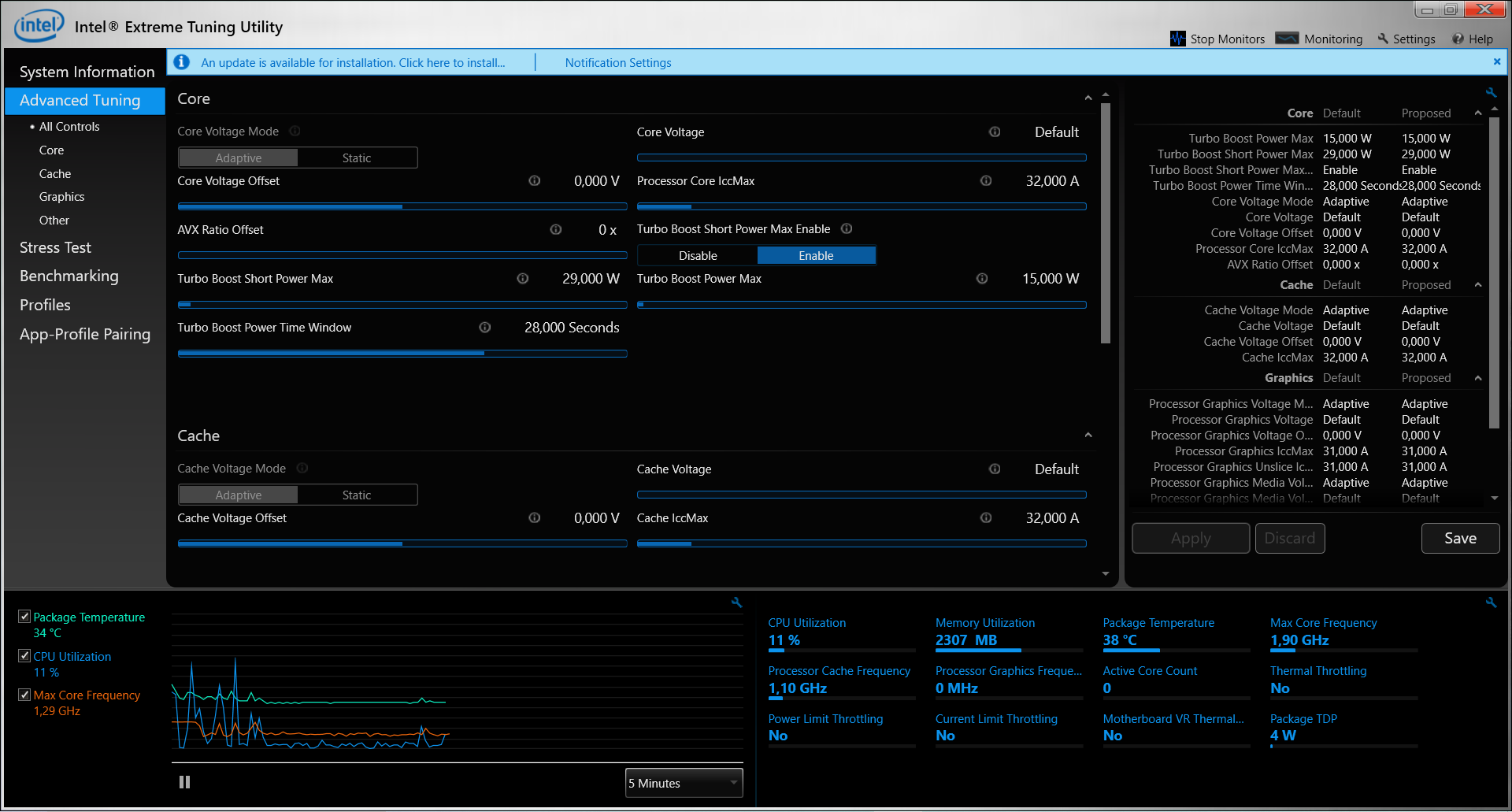This screenshot has width=1512, height=812.
Task: Select All Controls under Advanced Tuning
Action: click(69, 126)
